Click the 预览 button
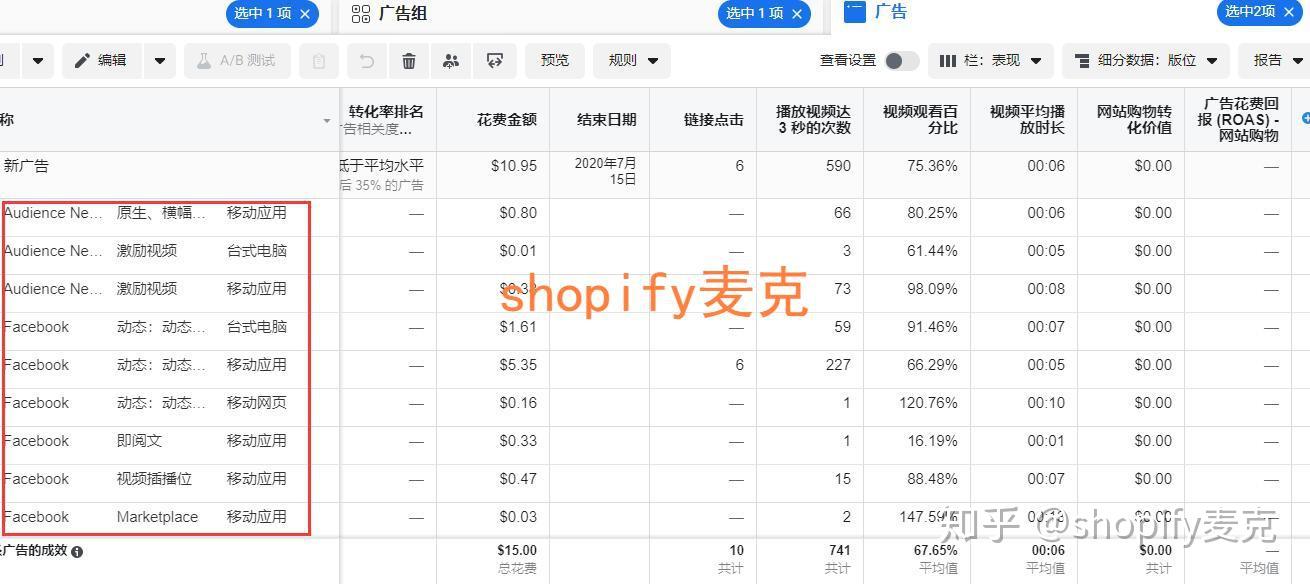The width and height of the screenshot is (1310, 584). 555,61
